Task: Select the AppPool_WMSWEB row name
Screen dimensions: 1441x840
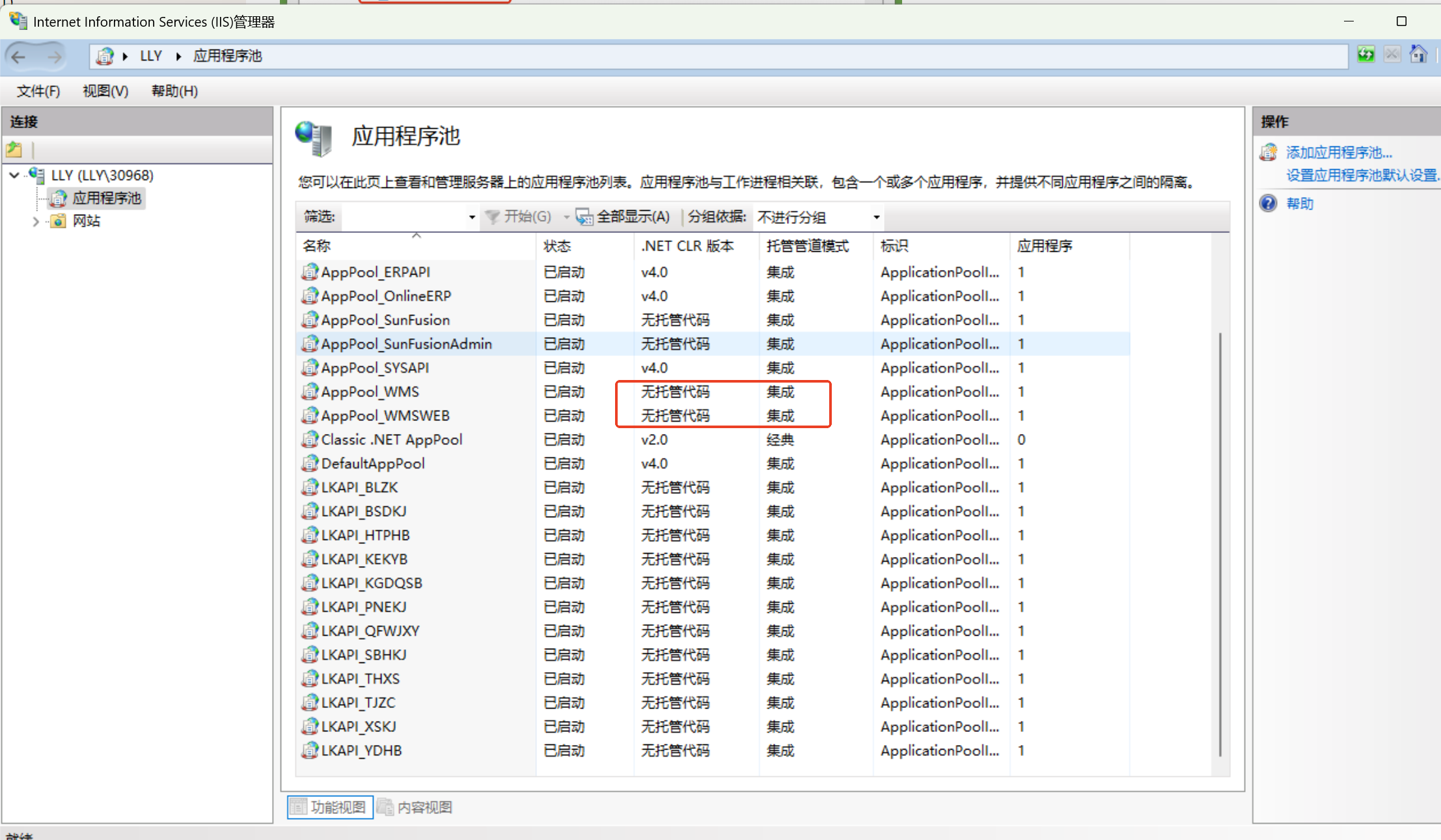Action: point(385,415)
